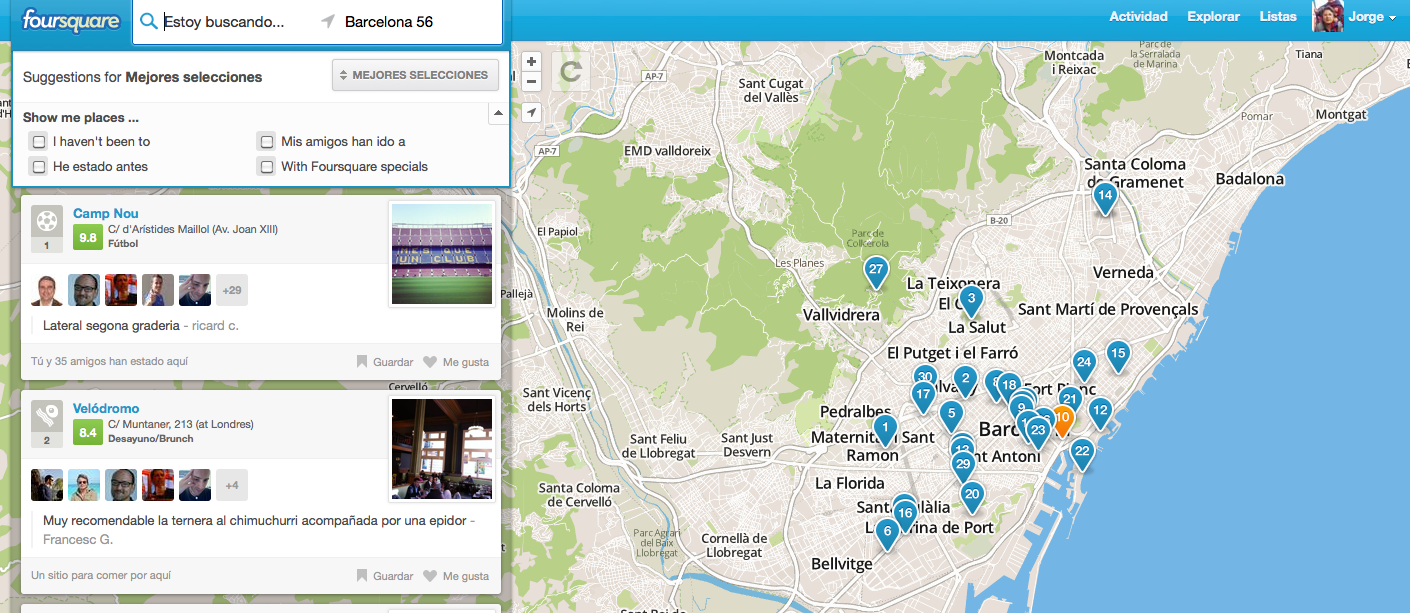
Task: Open the Jorge account dropdown arrow
Action: [x=1392, y=18]
